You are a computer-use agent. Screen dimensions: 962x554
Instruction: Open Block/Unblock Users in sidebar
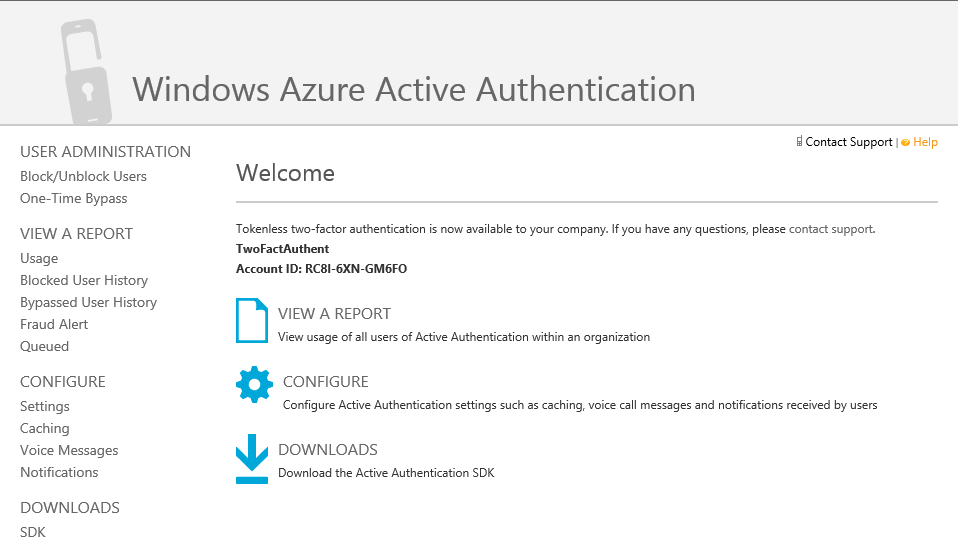coord(83,176)
